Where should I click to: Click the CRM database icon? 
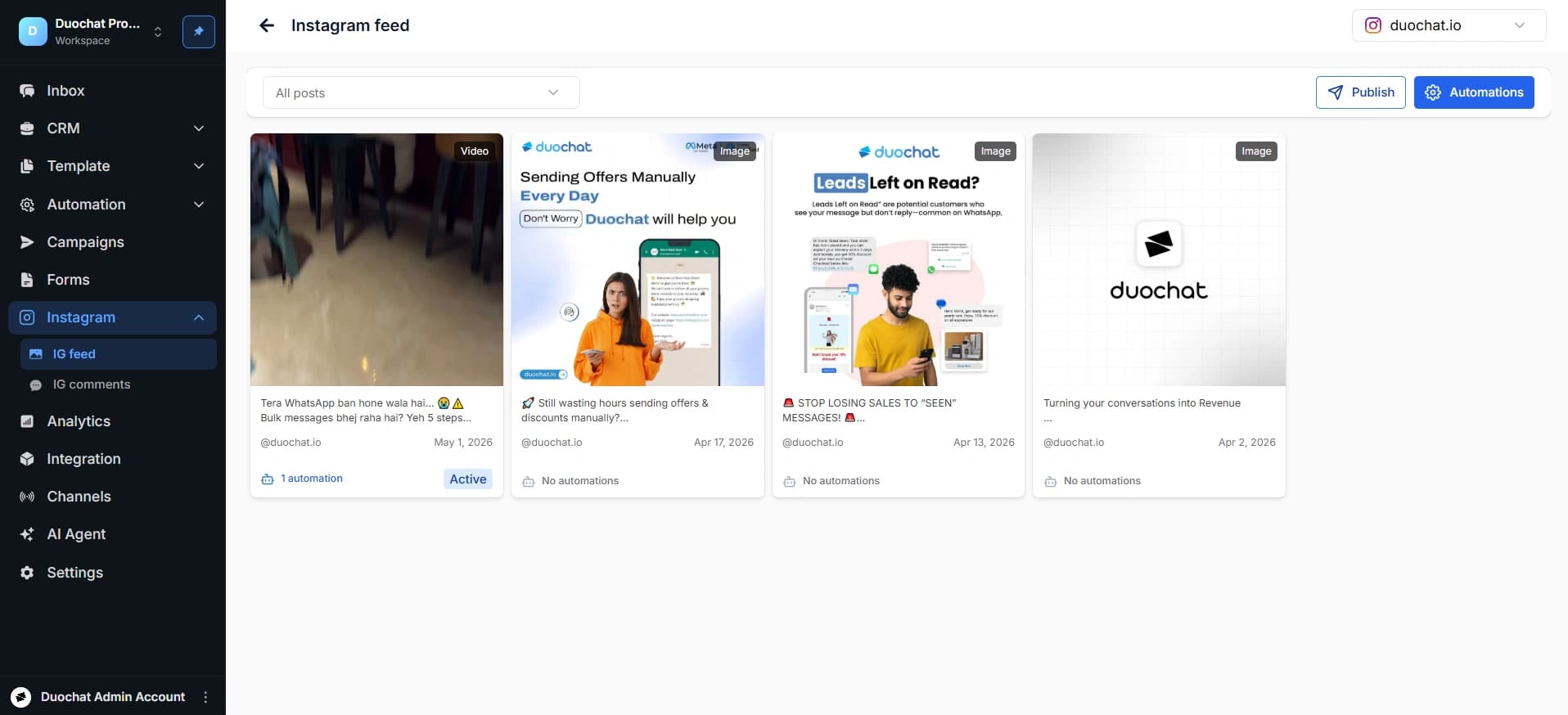pos(27,128)
